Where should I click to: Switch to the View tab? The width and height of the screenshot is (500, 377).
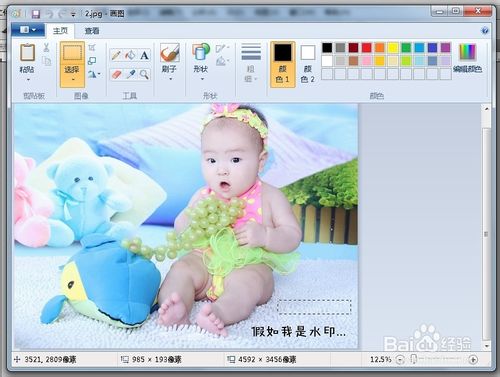[92, 31]
